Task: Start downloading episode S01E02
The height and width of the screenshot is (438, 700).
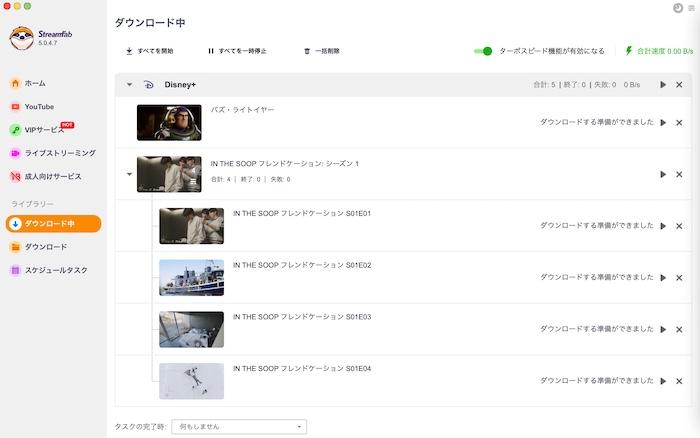Action: [663, 278]
